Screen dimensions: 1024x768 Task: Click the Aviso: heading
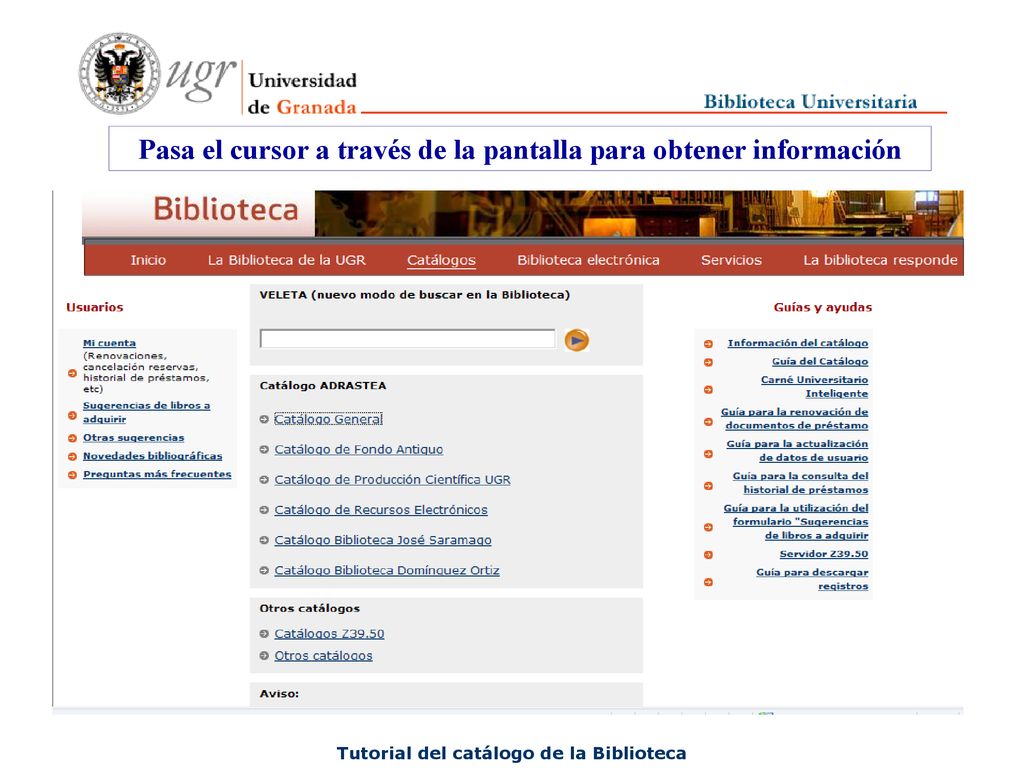(279, 694)
